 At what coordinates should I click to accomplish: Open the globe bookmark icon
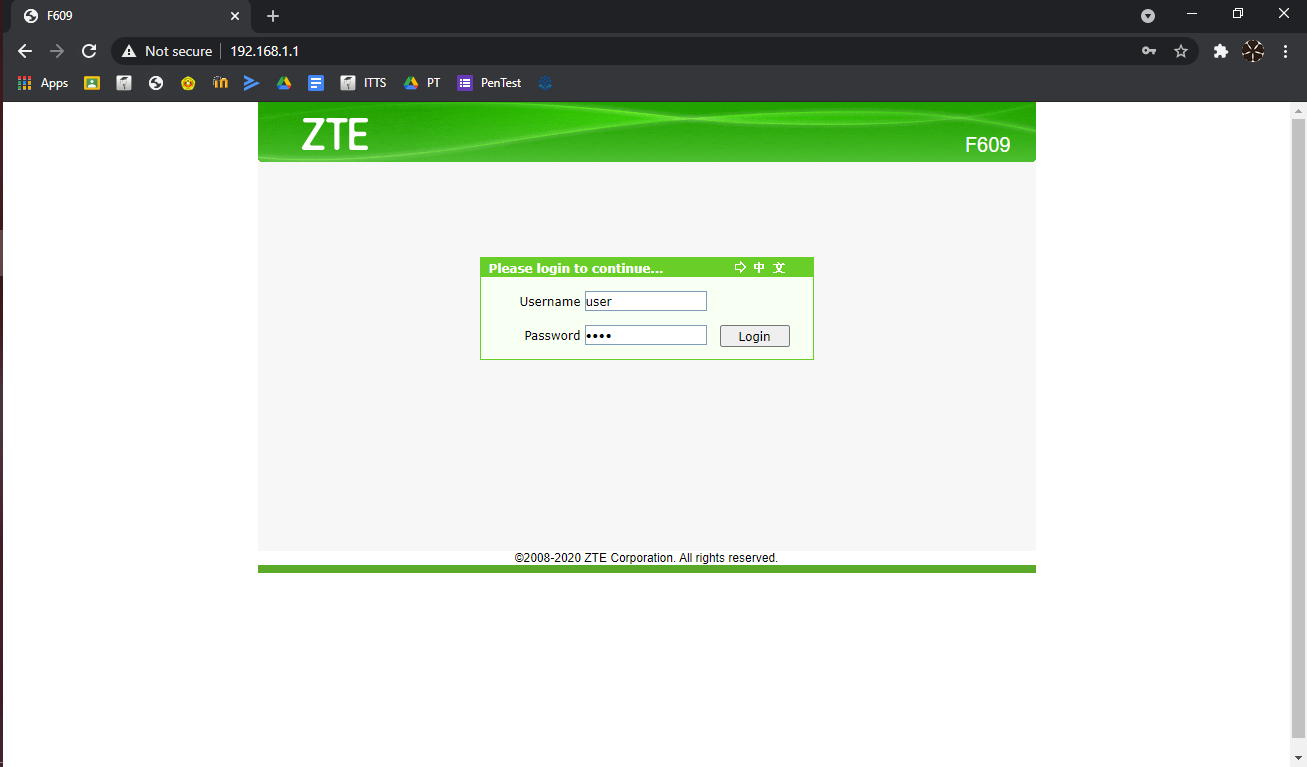(x=156, y=83)
